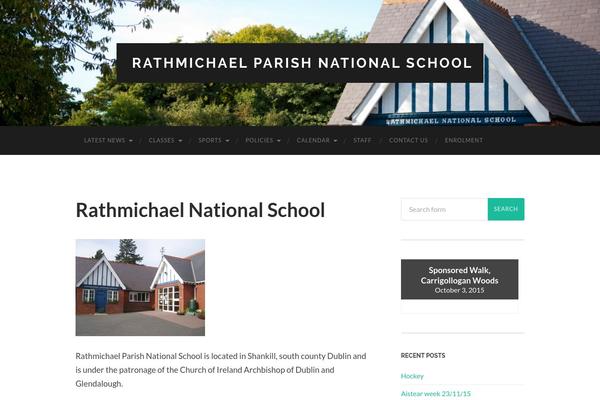The image size is (600, 400).
Task: Click the green Search button
Action: 506,209
